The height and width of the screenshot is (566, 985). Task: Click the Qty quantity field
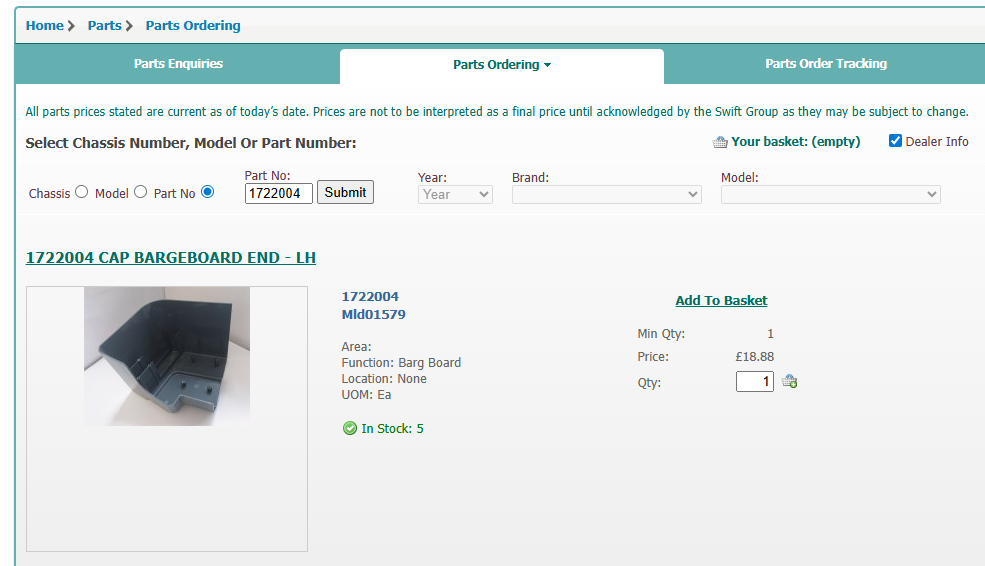pyautogui.click(x=754, y=381)
